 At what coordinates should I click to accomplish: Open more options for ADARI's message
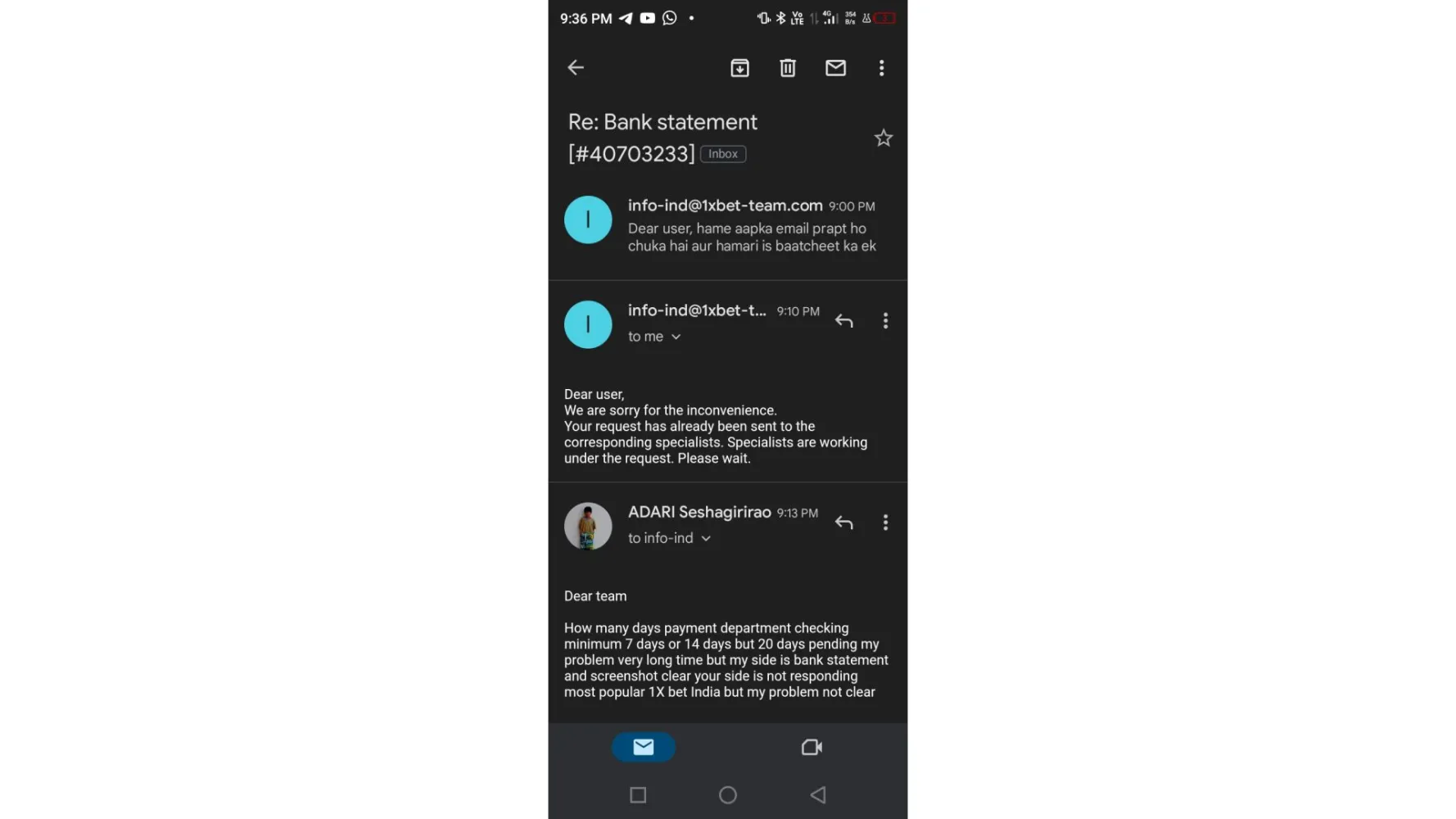coord(885,523)
